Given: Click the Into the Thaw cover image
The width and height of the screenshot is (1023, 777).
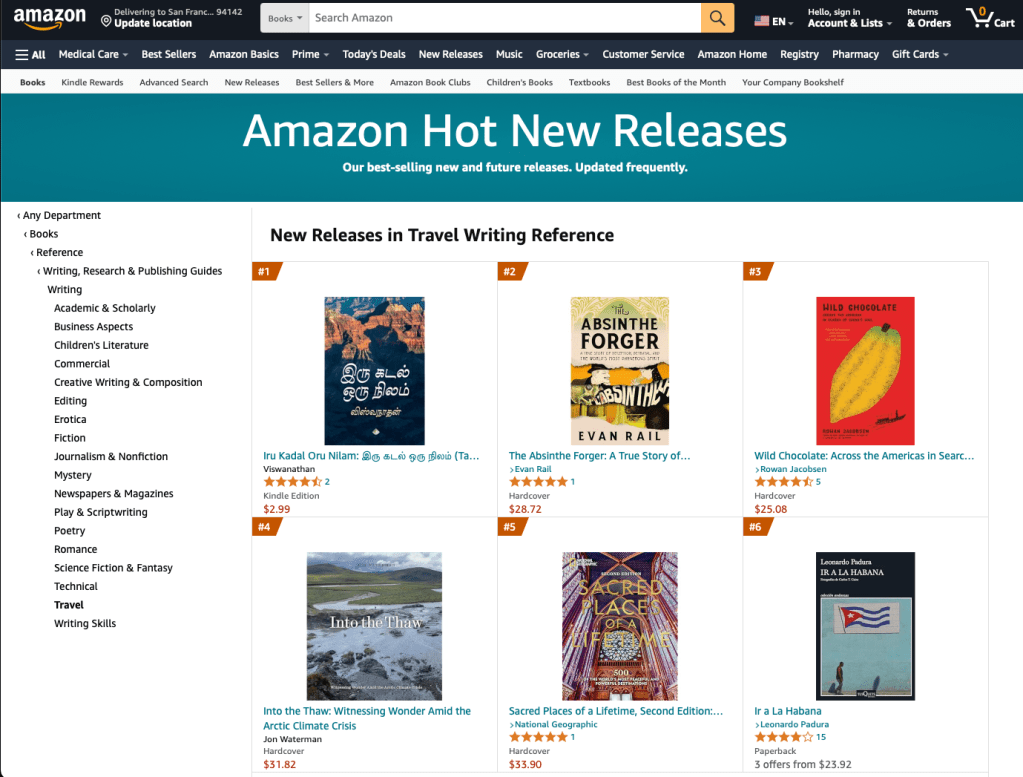Looking at the screenshot, I should point(374,626).
